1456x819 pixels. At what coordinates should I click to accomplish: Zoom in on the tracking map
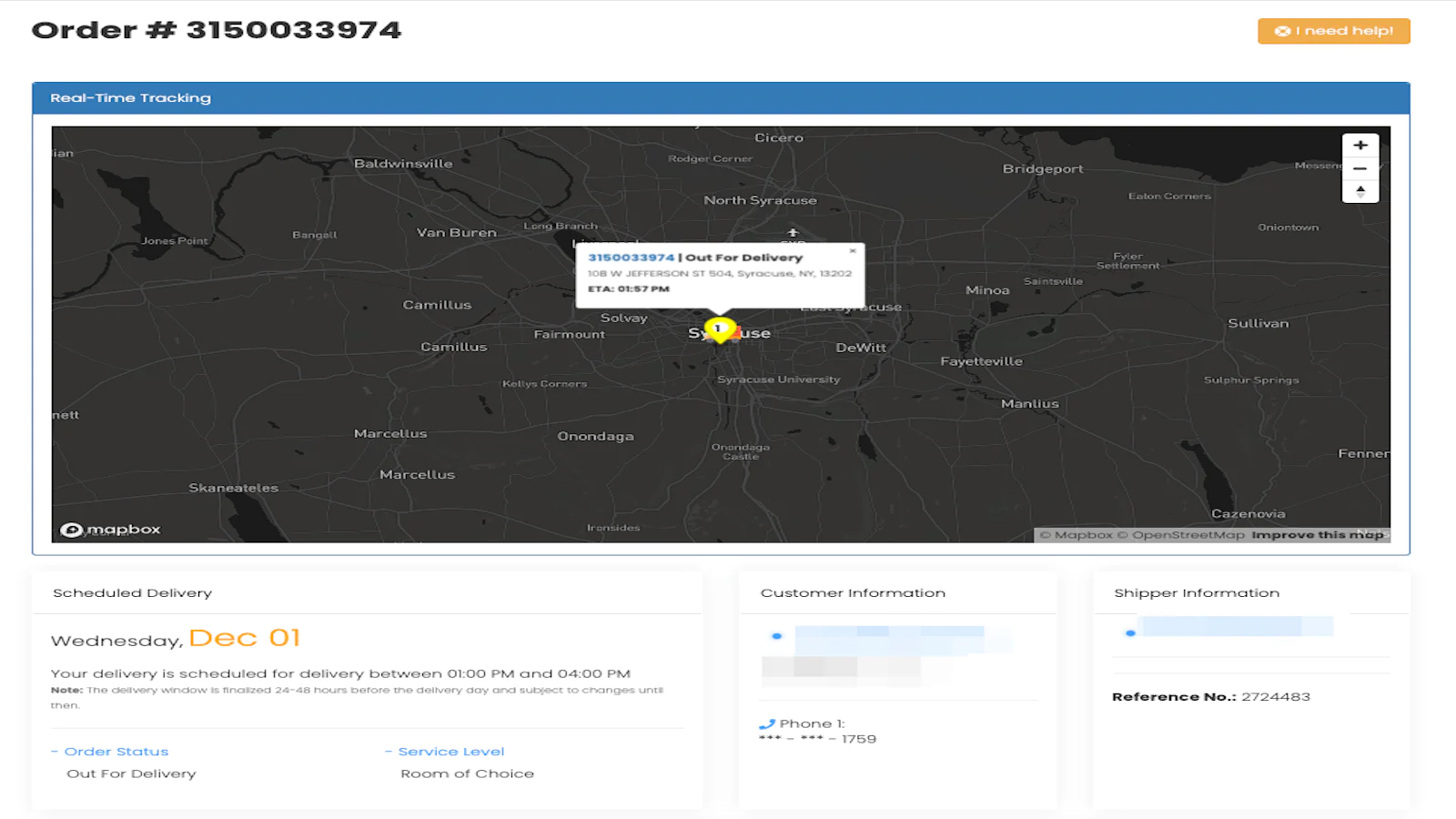click(1360, 146)
